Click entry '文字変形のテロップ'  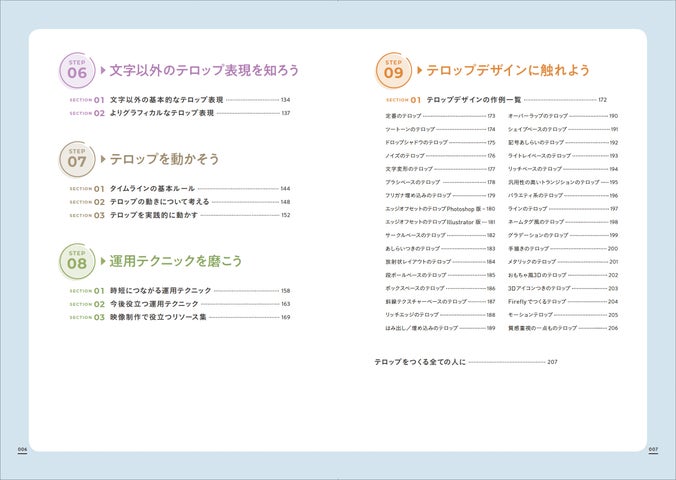tap(409, 169)
